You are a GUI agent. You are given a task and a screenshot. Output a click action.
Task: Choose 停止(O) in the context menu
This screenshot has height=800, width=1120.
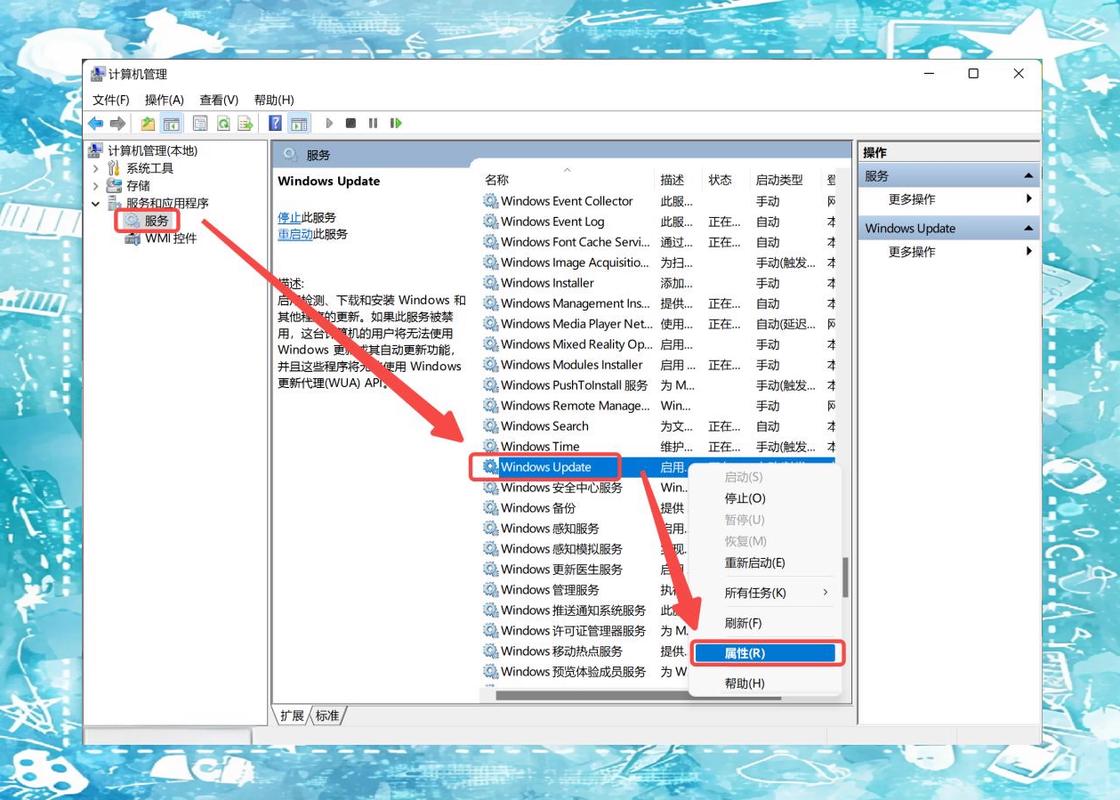click(764, 499)
